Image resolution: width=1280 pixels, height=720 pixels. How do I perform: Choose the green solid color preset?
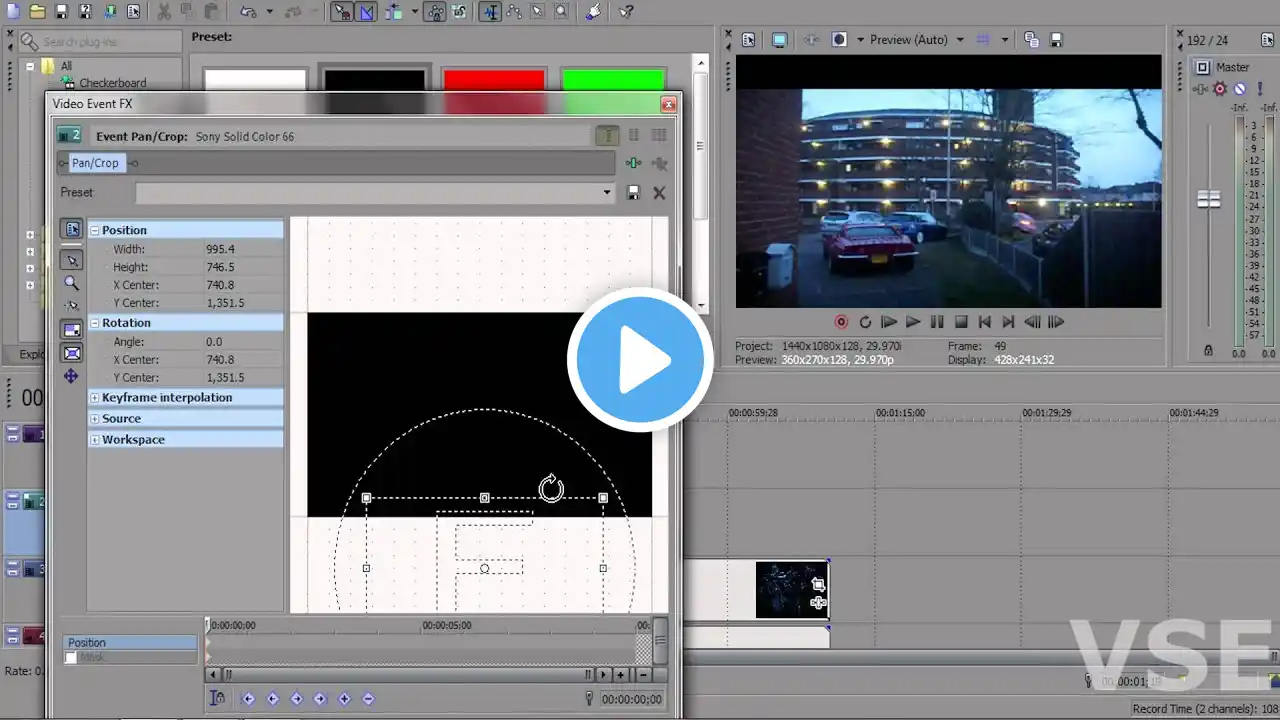613,80
